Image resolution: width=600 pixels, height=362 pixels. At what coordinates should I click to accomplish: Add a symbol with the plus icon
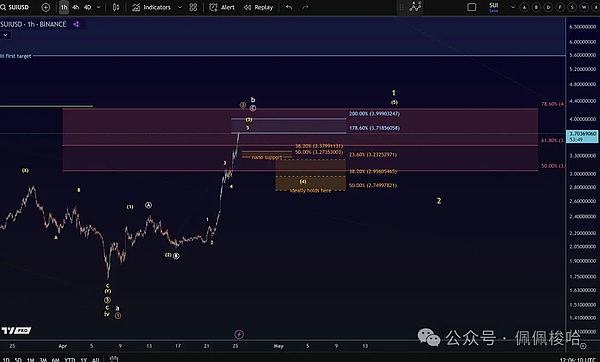pos(46,7)
